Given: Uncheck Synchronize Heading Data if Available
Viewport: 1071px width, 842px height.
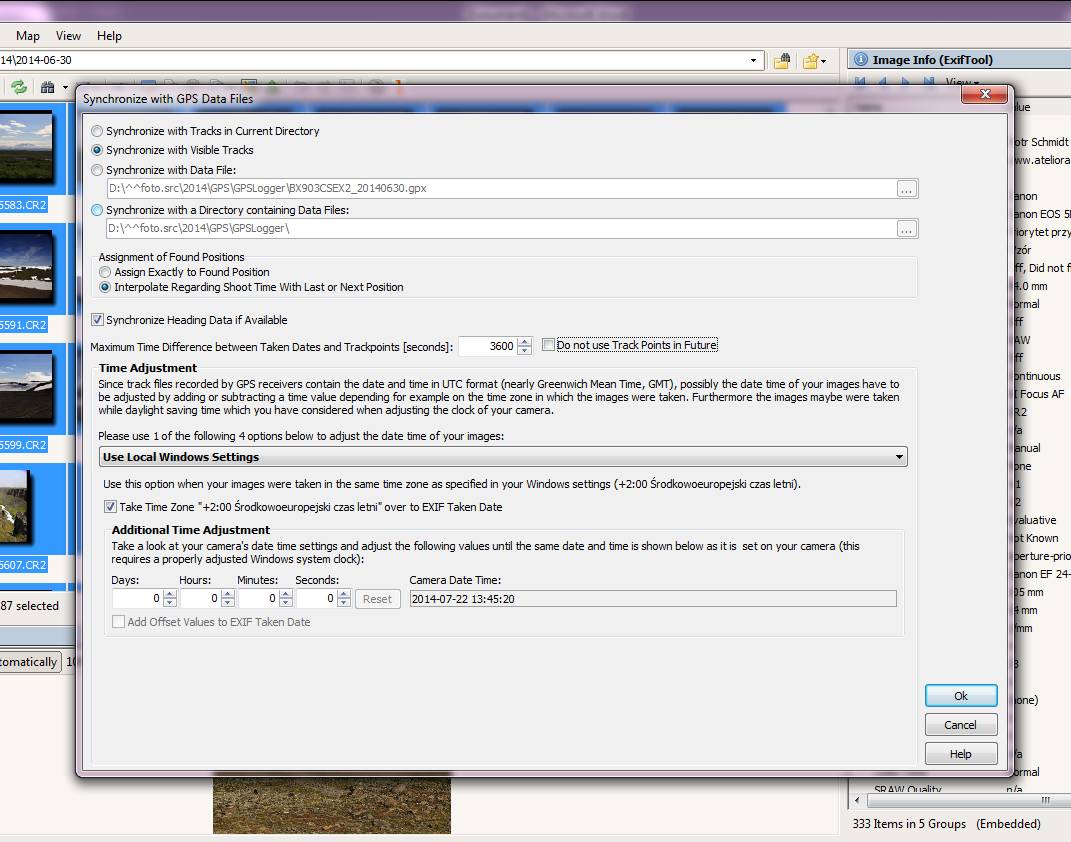Looking at the screenshot, I should coord(98,320).
